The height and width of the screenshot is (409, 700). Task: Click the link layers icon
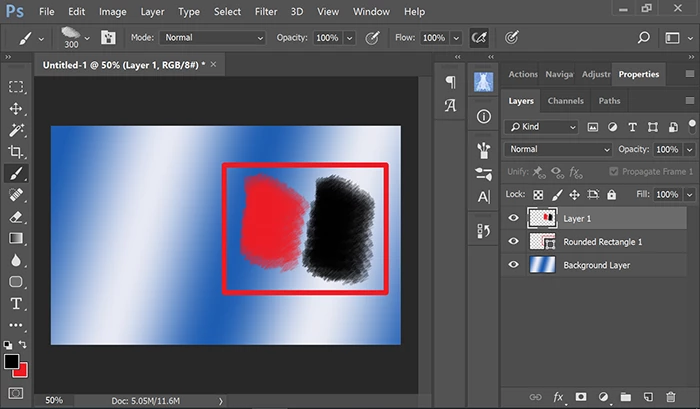click(535, 397)
